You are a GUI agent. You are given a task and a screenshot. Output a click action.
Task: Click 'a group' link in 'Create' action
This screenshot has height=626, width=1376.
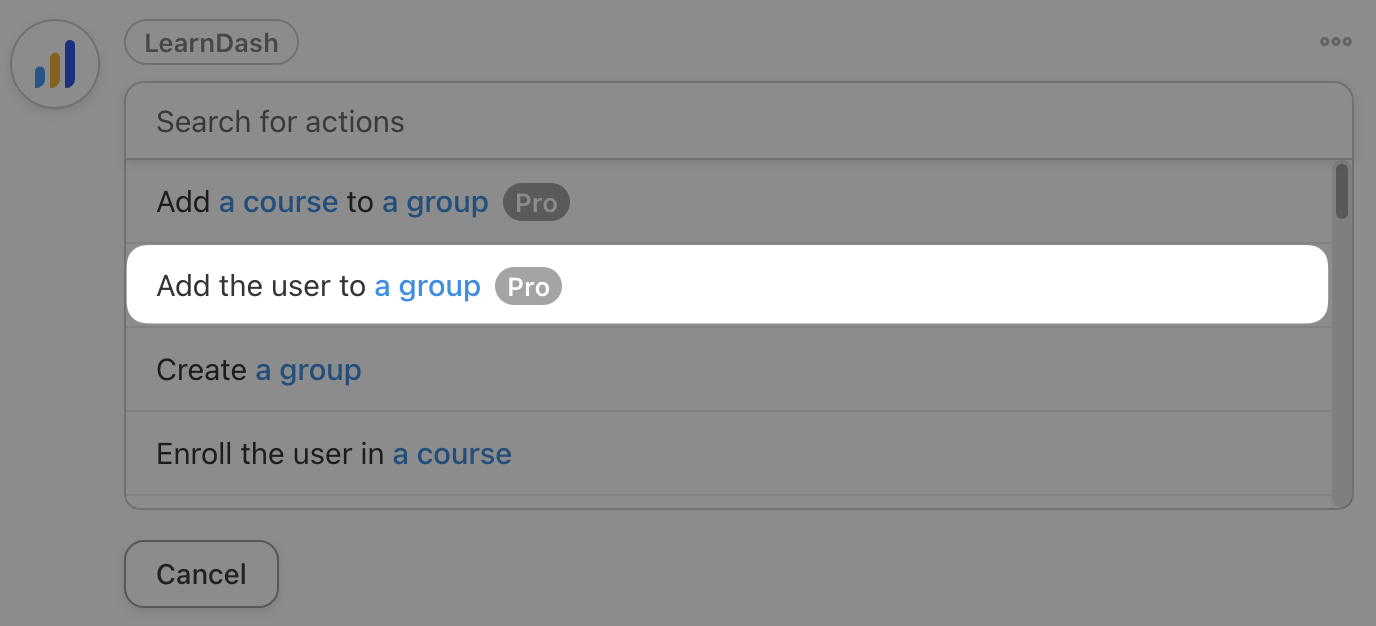click(x=308, y=370)
